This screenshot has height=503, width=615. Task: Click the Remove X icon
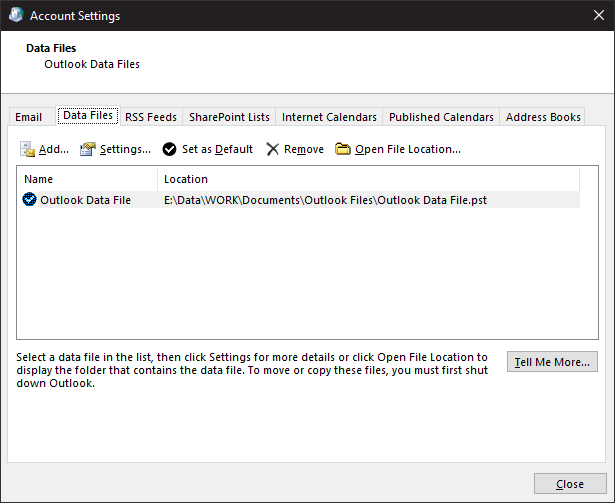point(272,149)
